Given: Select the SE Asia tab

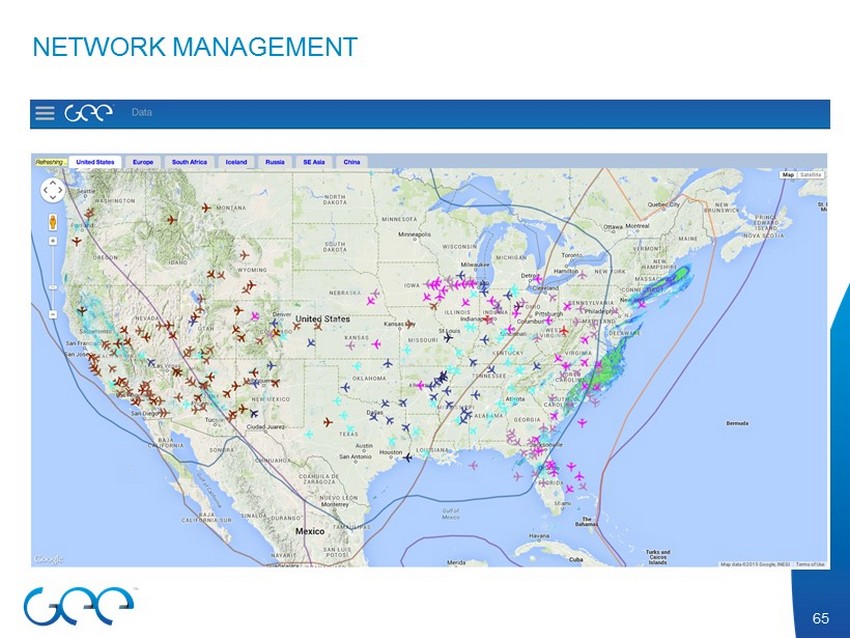Looking at the screenshot, I should (313, 161).
